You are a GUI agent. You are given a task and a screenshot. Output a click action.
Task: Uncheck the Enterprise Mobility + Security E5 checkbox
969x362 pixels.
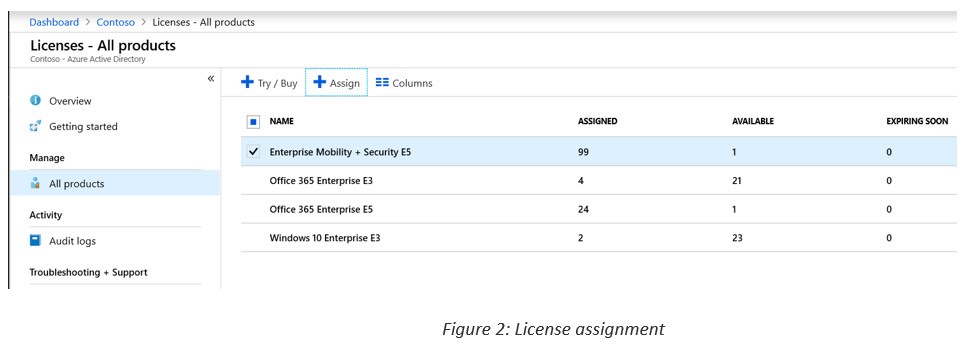point(253,151)
